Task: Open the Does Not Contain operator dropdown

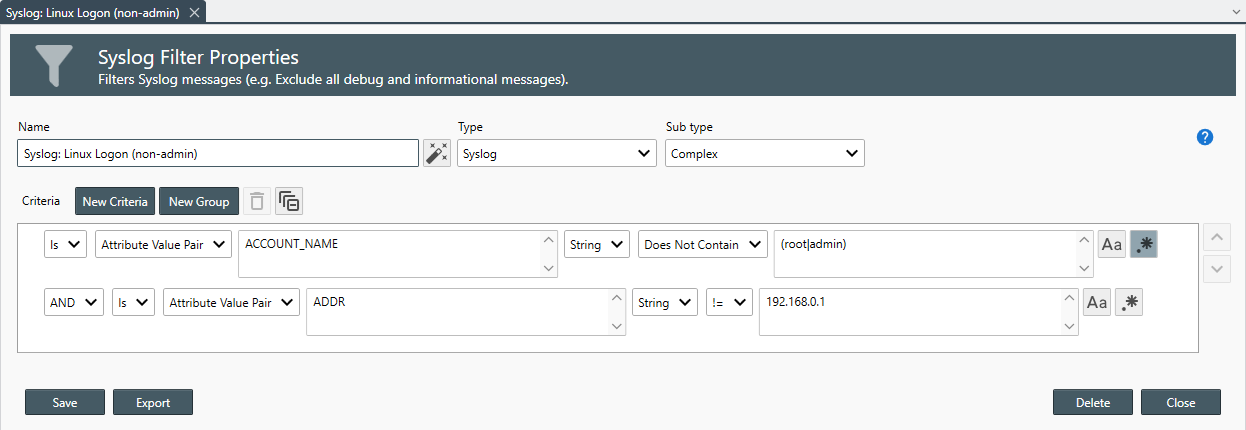Action: [702, 245]
